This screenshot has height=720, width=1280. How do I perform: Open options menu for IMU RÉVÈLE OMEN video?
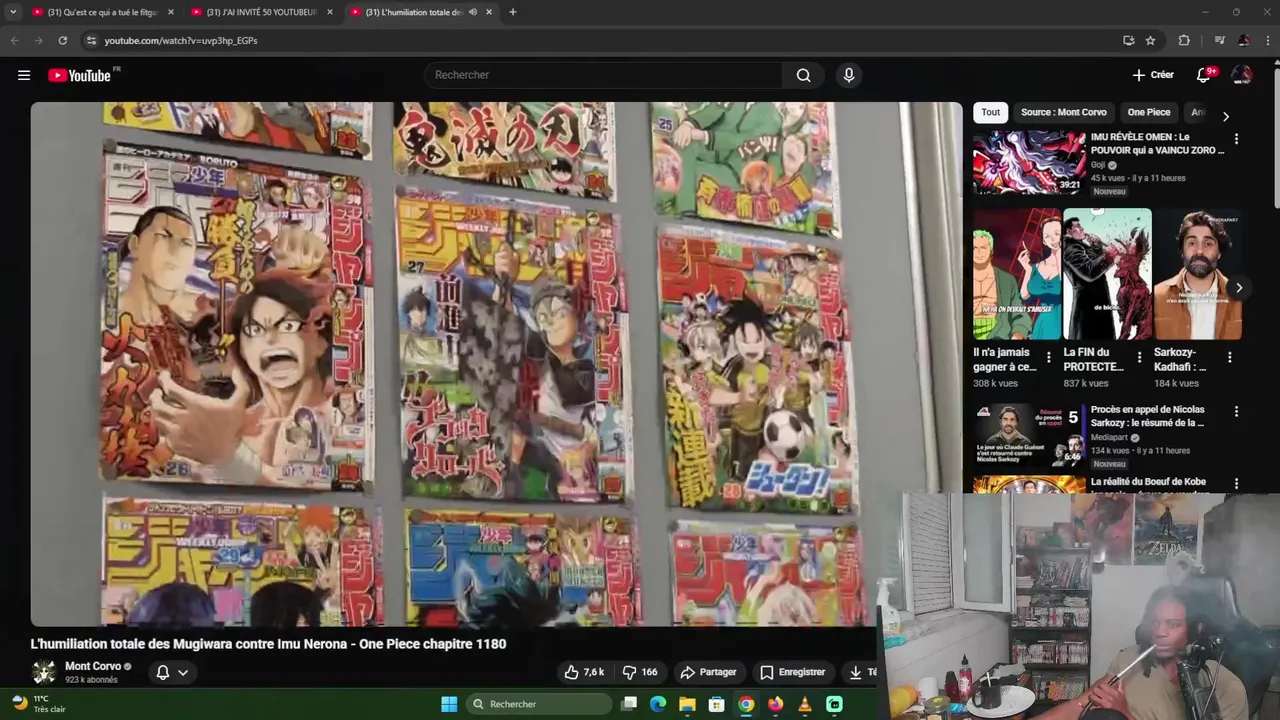point(1236,139)
